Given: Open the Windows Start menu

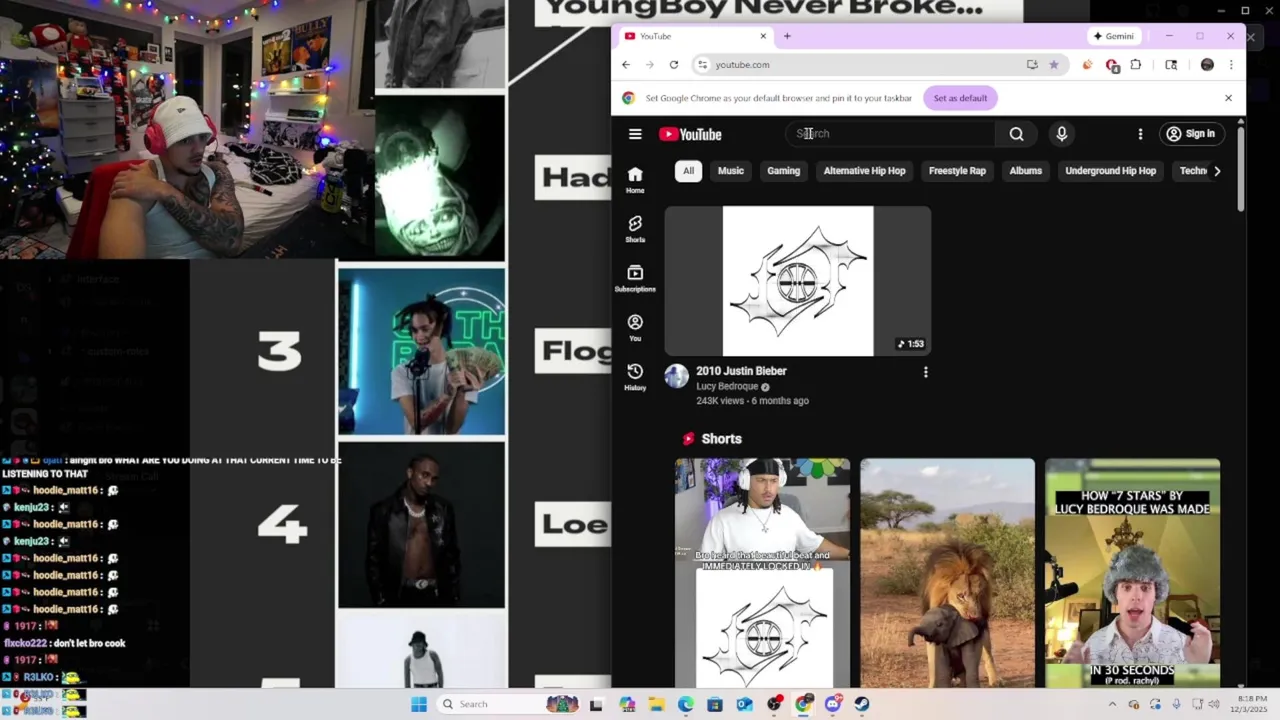Looking at the screenshot, I should click(419, 704).
